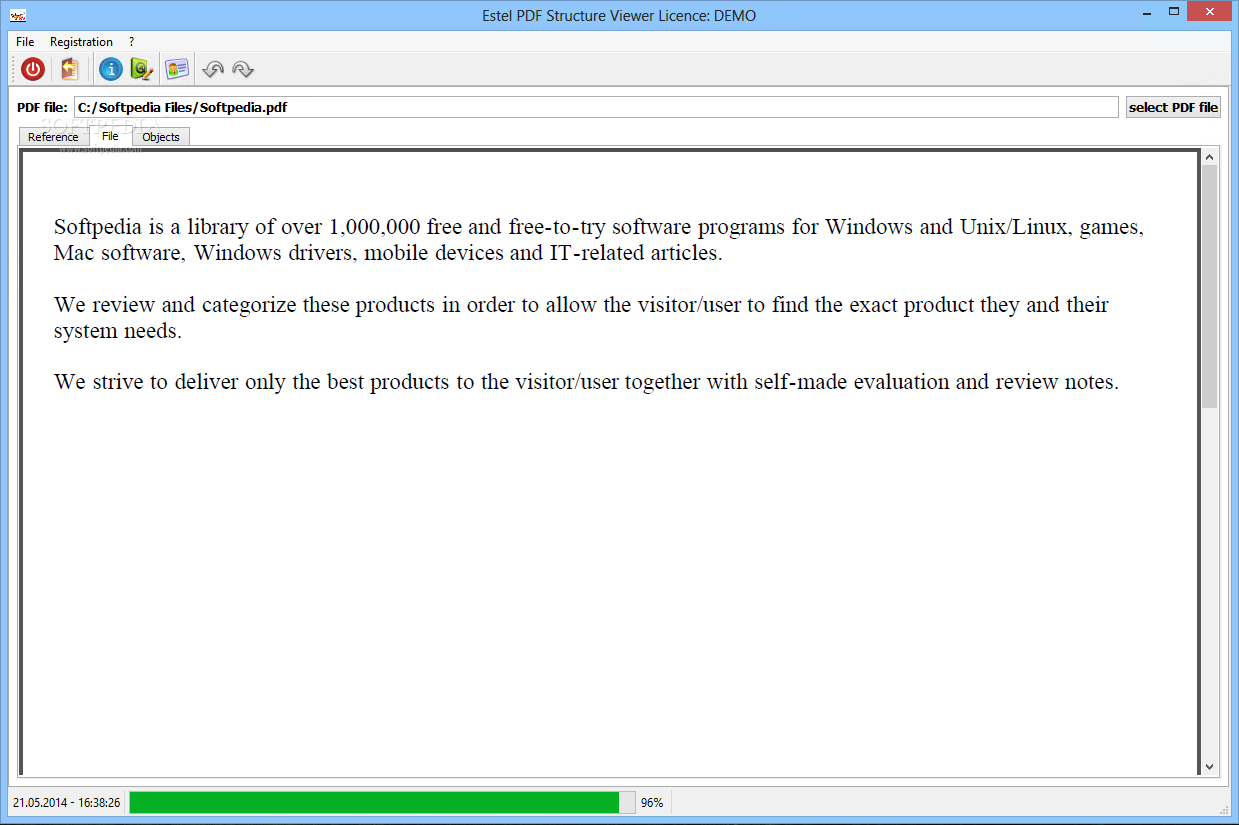Click the line 'system needs.'
Screen dimensions: 1239x825
(118, 331)
